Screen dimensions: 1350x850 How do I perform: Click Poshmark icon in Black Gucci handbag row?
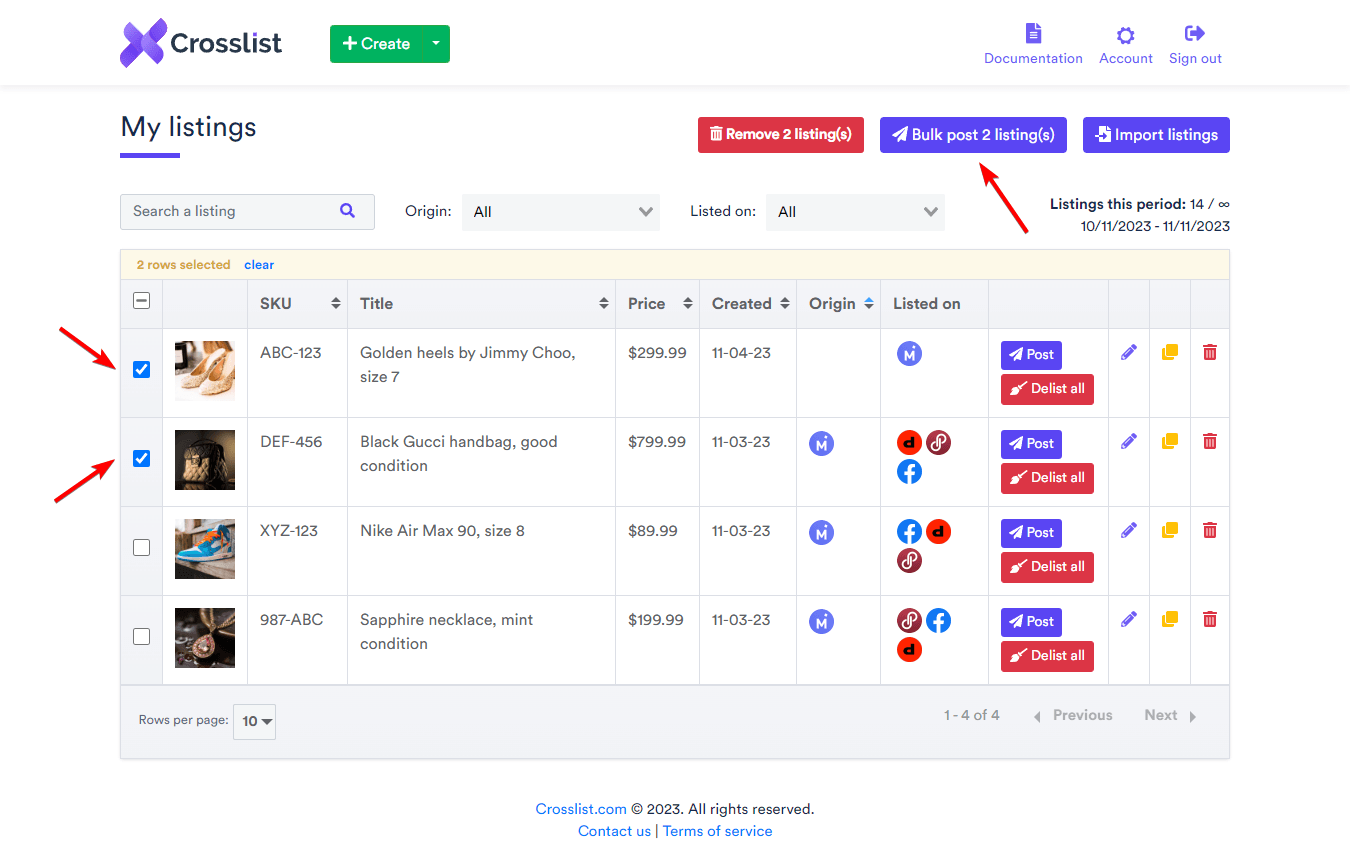[938, 443]
